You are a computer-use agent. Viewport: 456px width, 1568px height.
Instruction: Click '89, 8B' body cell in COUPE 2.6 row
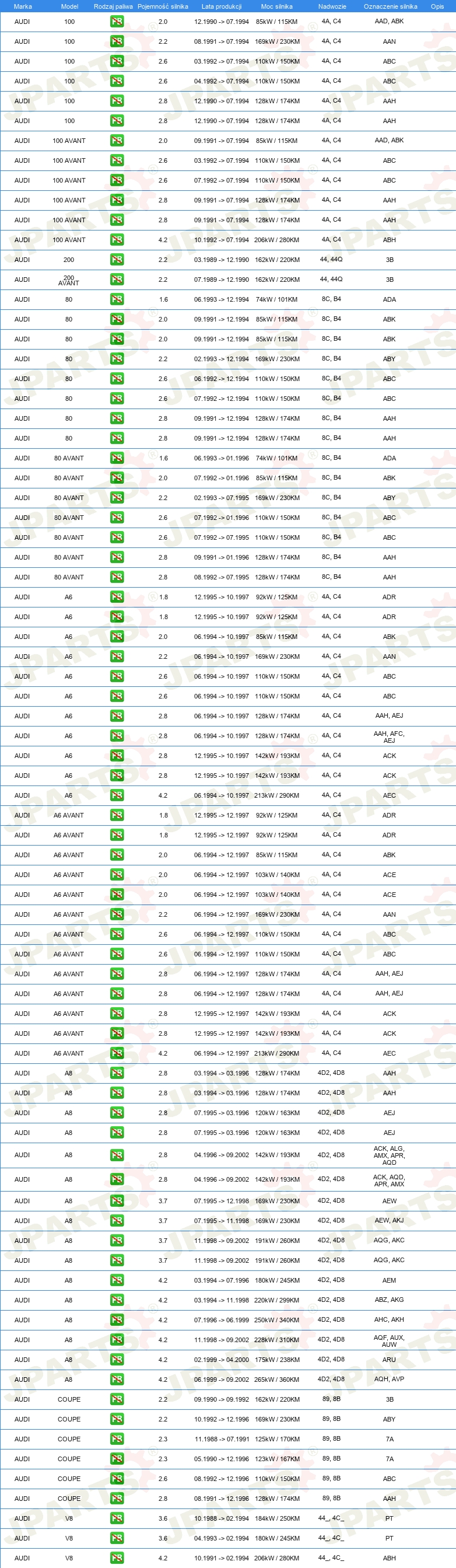[x=331, y=1478]
